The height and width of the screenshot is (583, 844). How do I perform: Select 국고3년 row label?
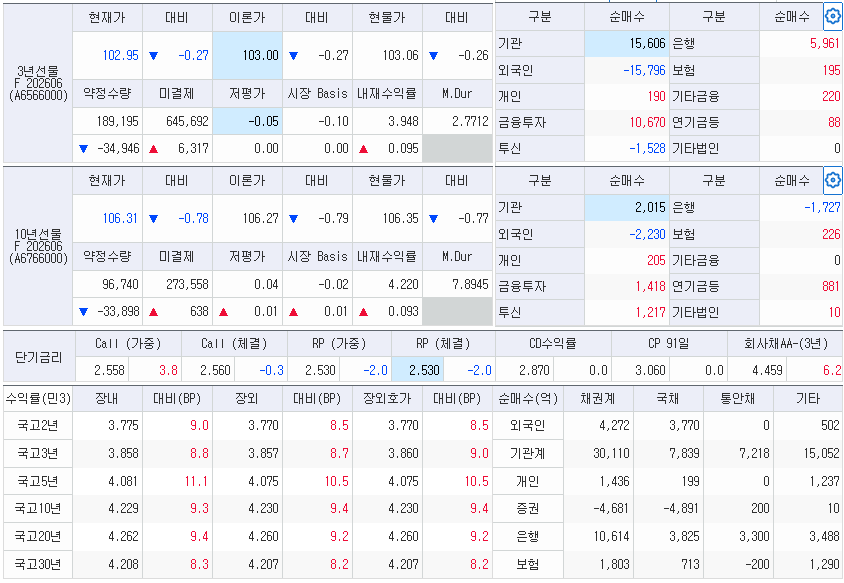click(38, 454)
